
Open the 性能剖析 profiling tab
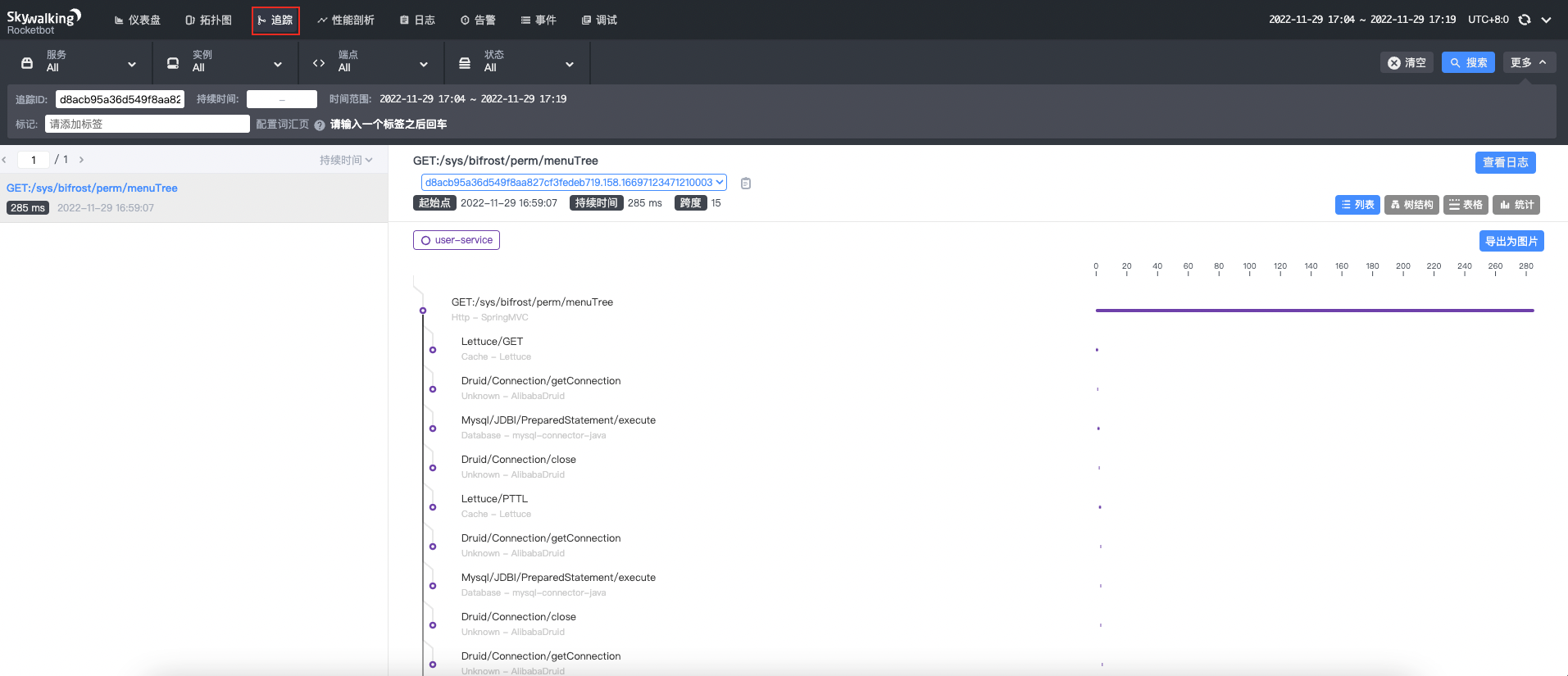point(345,20)
